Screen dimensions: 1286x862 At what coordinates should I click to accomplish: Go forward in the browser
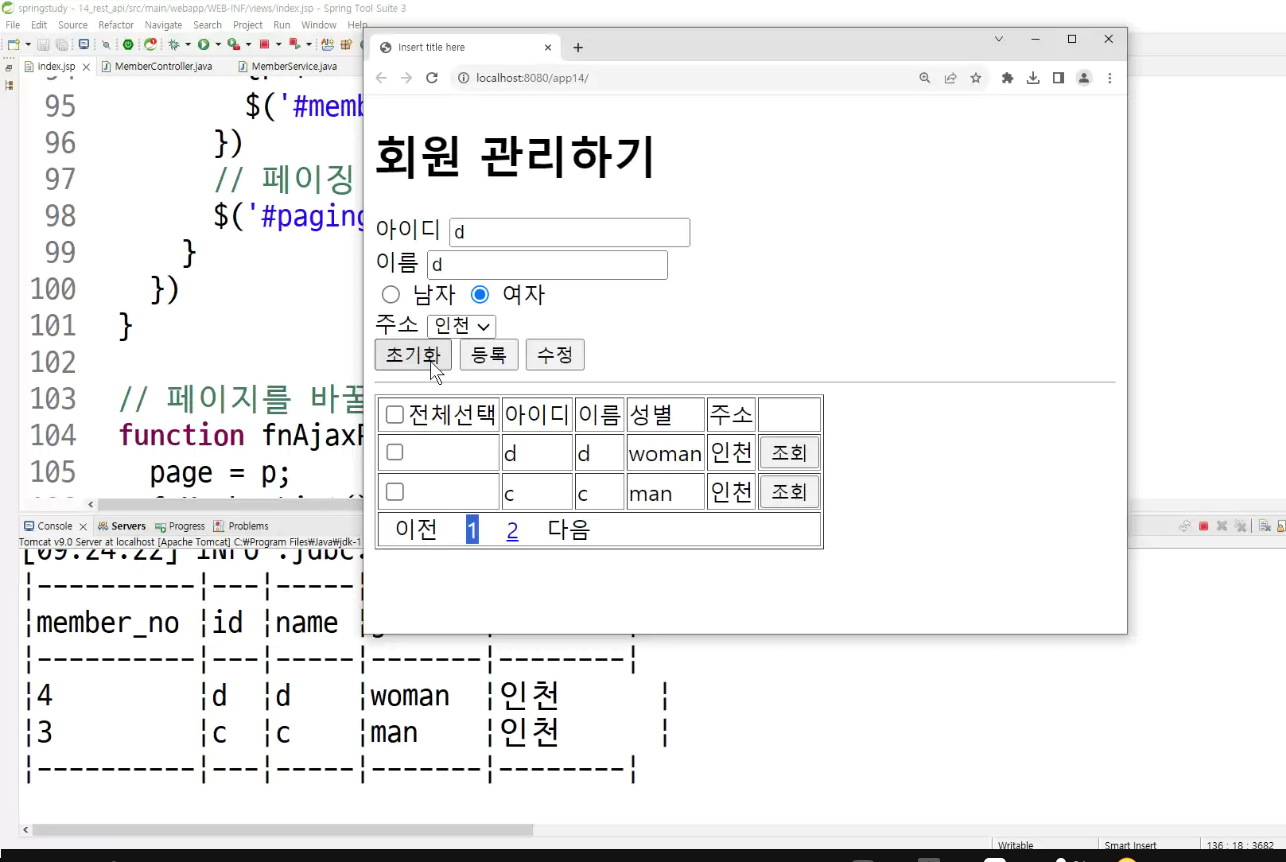click(x=406, y=78)
